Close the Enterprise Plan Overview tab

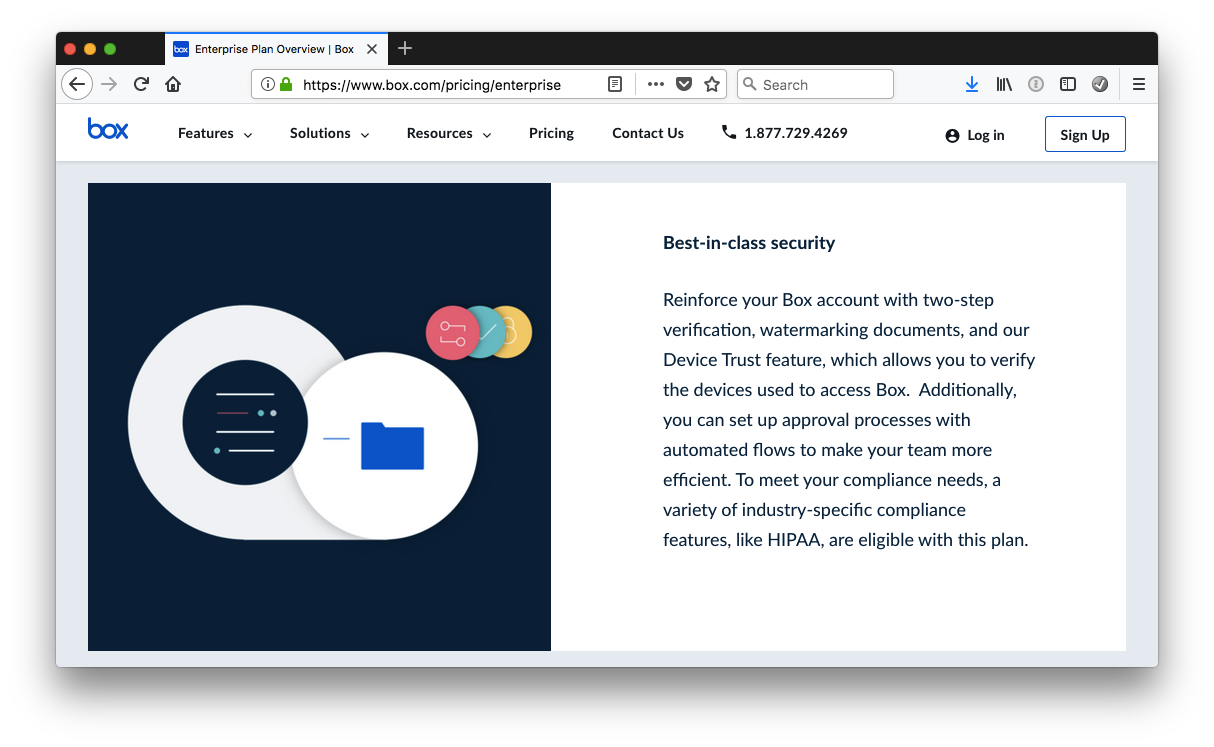(x=372, y=49)
